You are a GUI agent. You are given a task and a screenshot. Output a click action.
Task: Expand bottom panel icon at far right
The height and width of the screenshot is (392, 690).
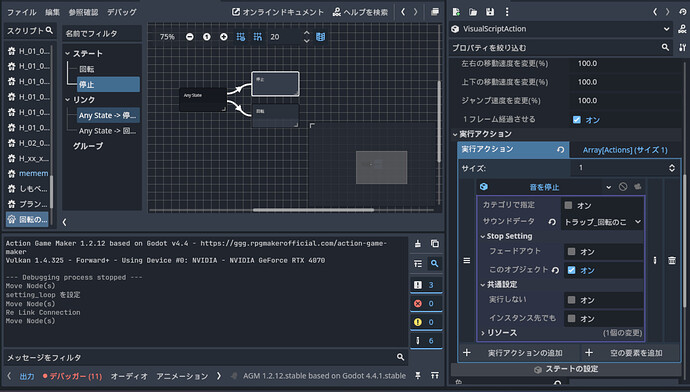[x=435, y=375]
